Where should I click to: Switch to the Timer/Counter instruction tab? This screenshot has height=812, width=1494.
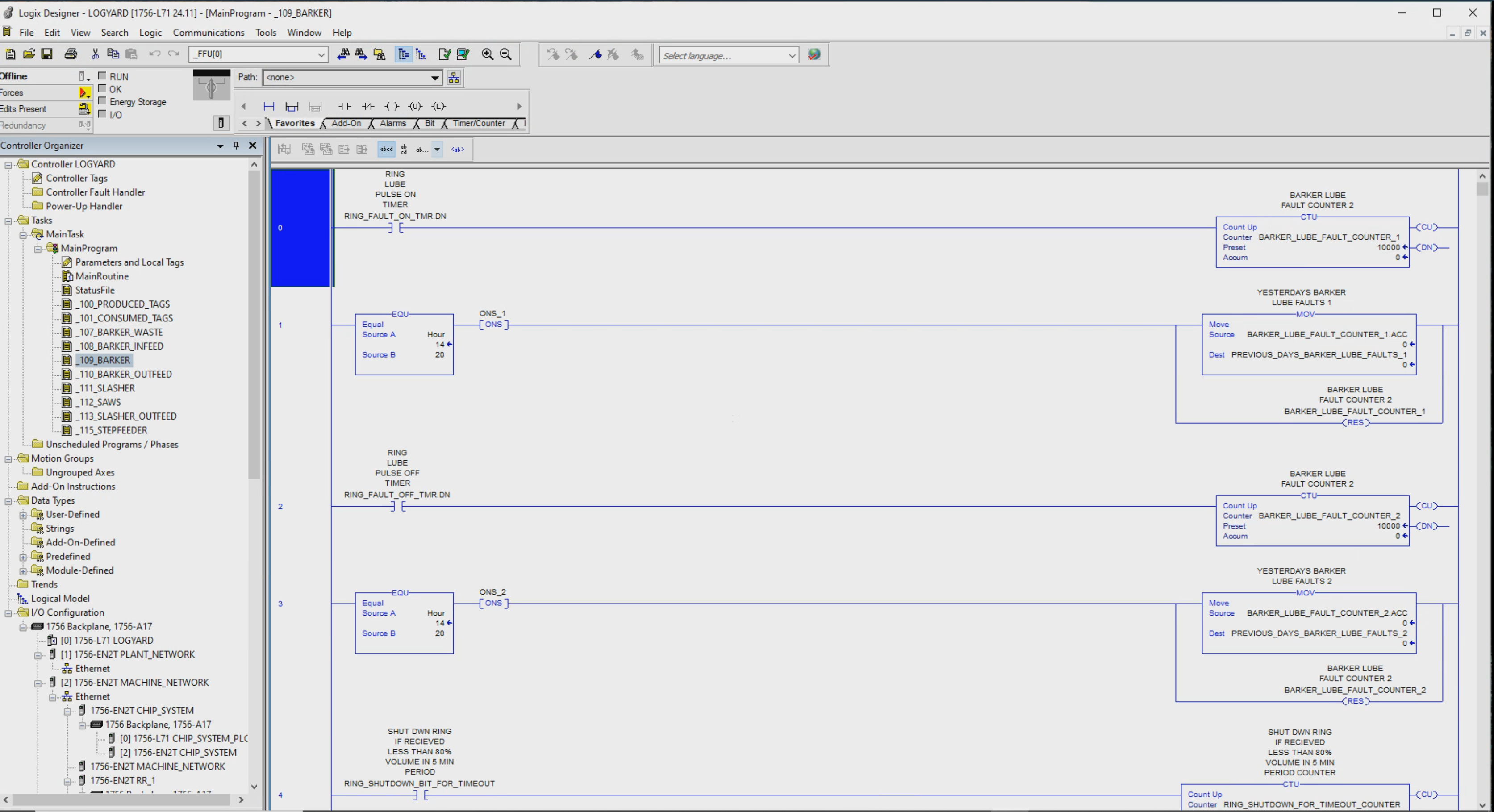click(479, 123)
